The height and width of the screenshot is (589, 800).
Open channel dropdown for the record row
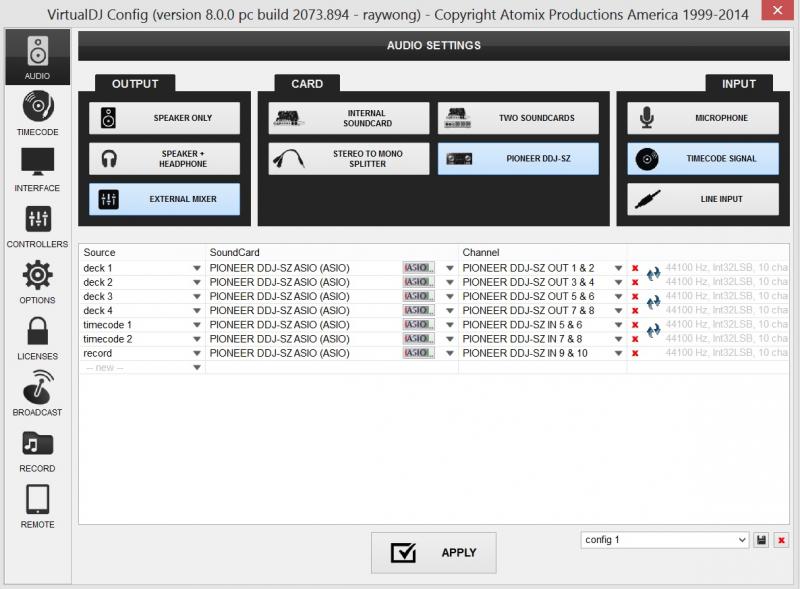619,354
